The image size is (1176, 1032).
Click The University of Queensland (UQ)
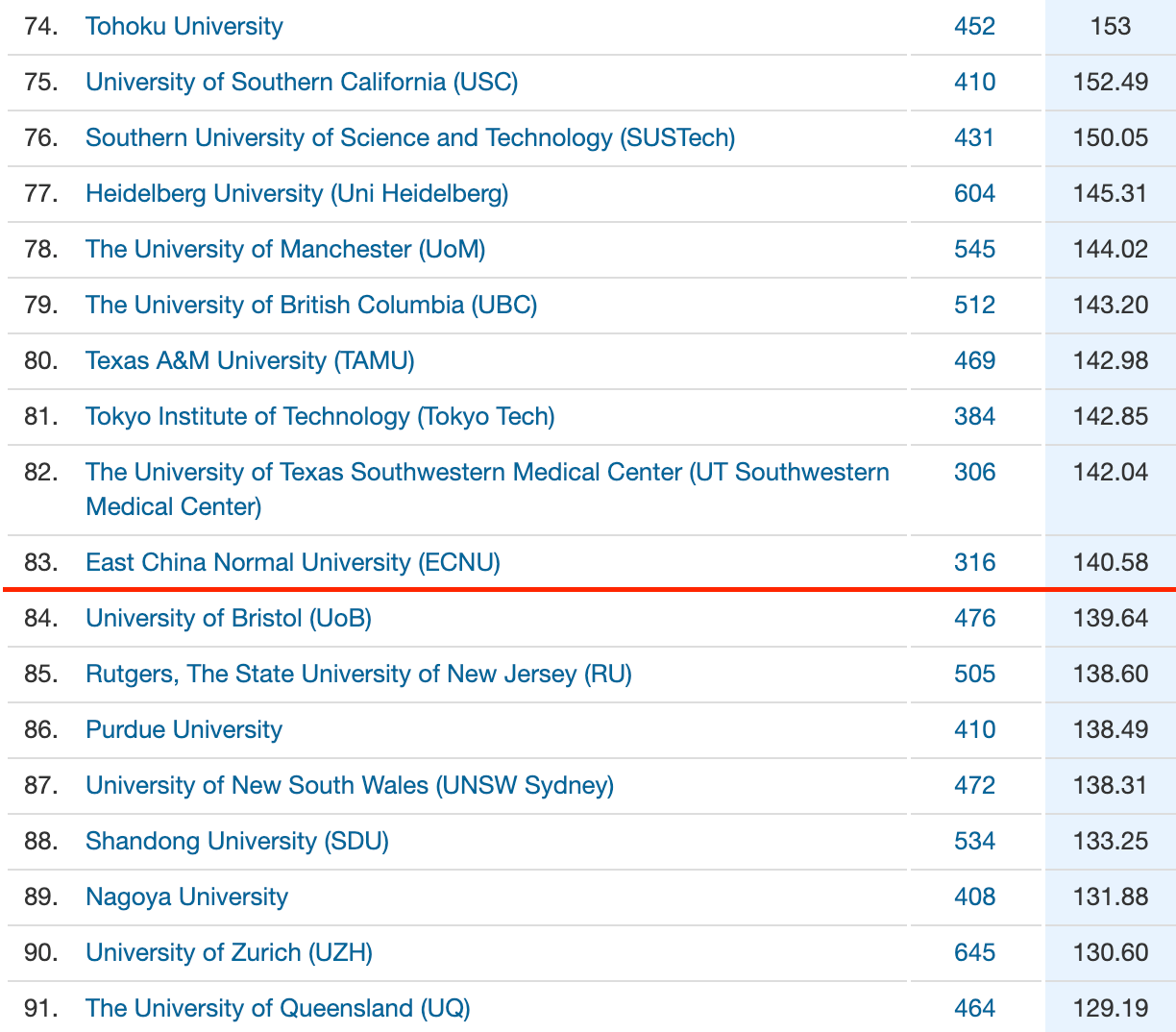click(x=278, y=1008)
